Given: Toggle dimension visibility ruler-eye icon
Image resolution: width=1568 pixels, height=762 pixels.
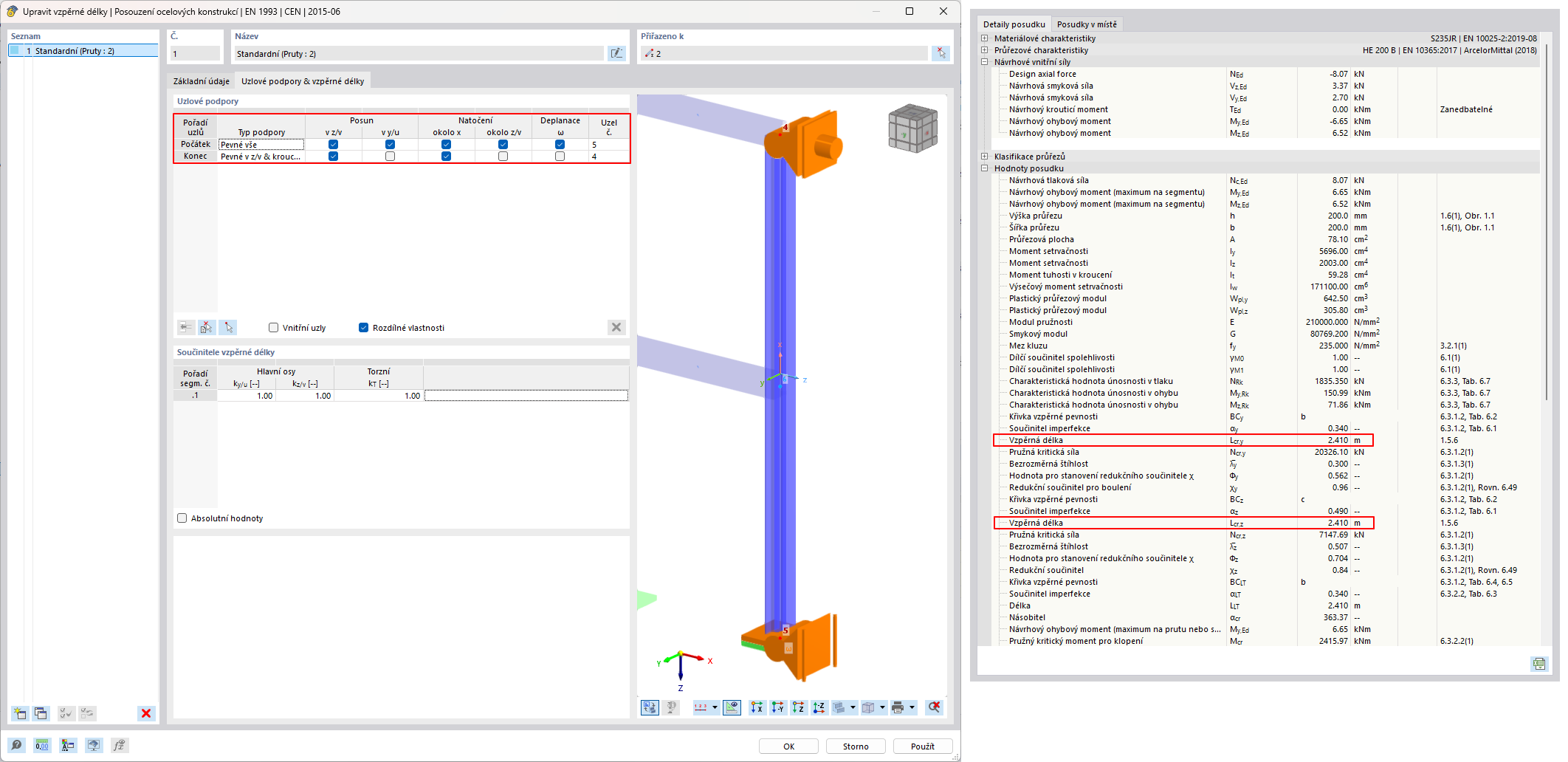Looking at the screenshot, I should [x=732, y=707].
